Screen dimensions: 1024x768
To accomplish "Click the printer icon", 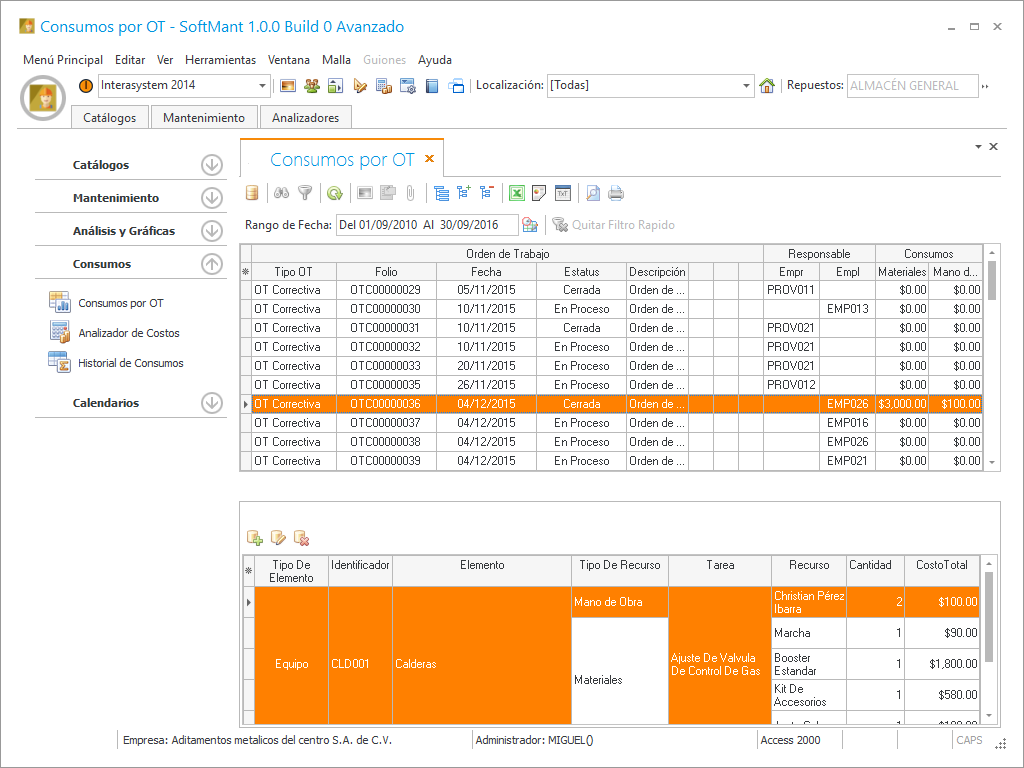I will [x=616, y=194].
